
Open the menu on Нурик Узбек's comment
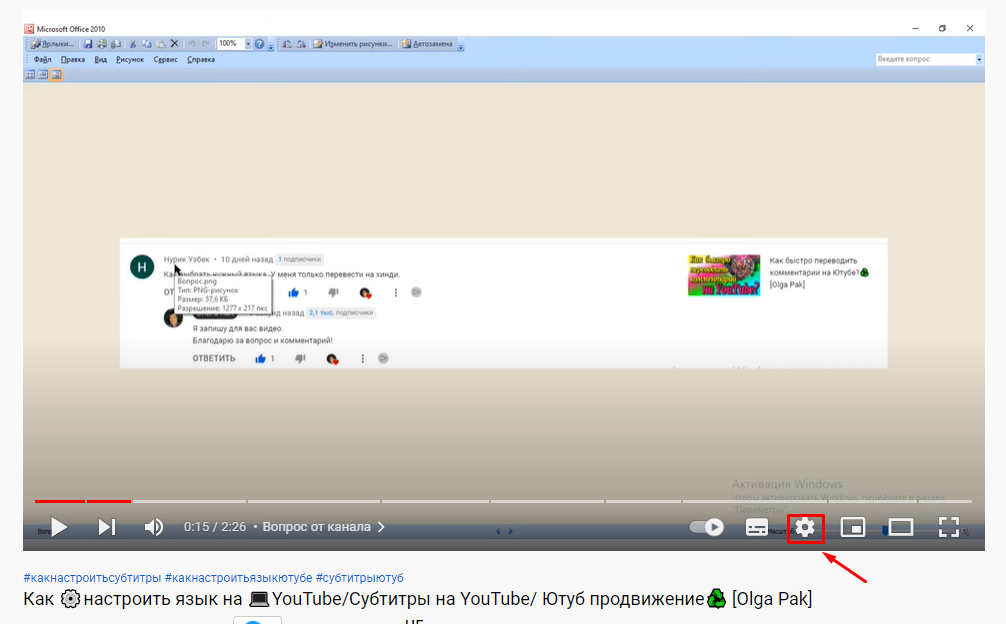point(396,292)
